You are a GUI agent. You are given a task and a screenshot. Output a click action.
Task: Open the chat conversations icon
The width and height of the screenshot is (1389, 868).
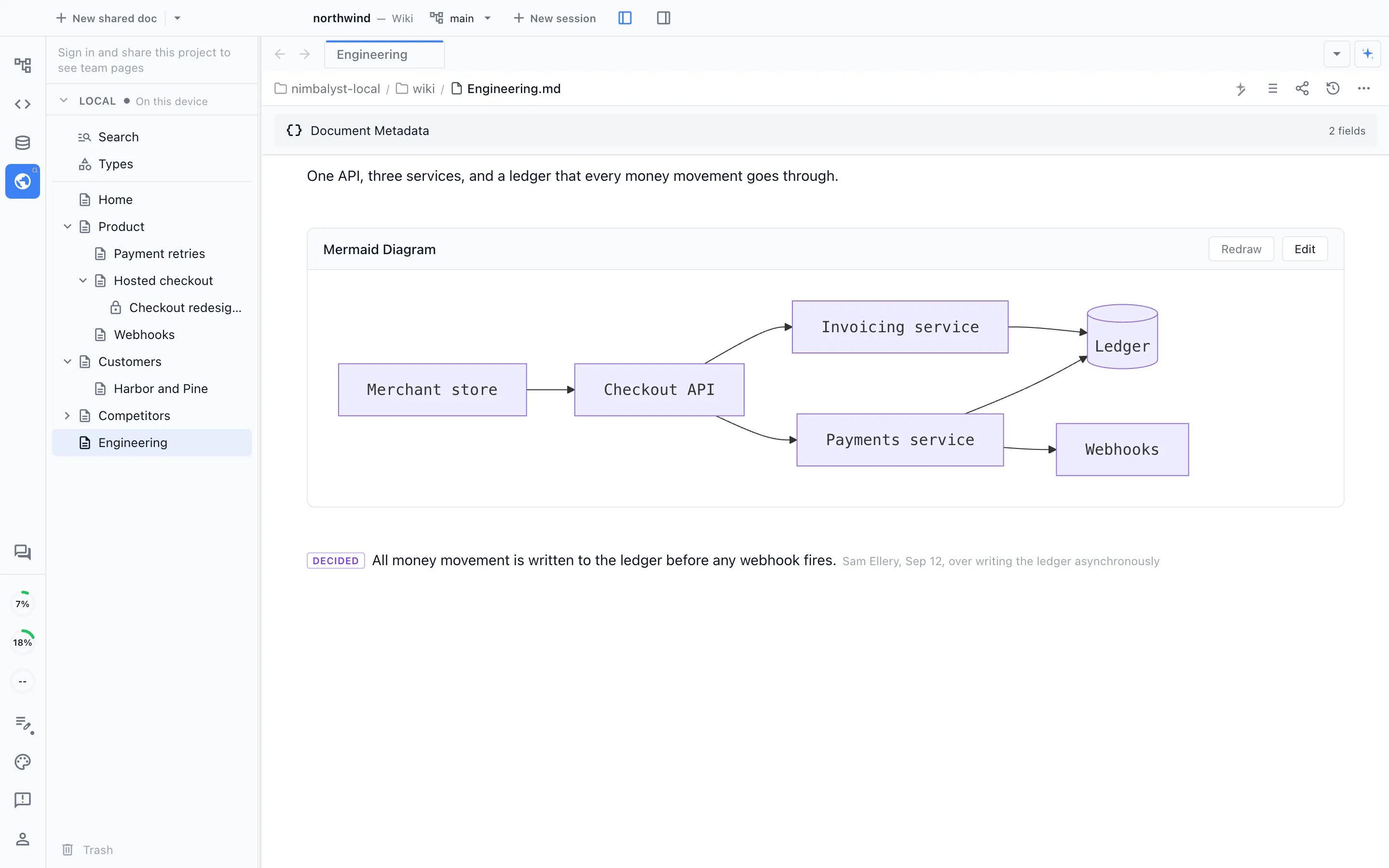(22, 552)
